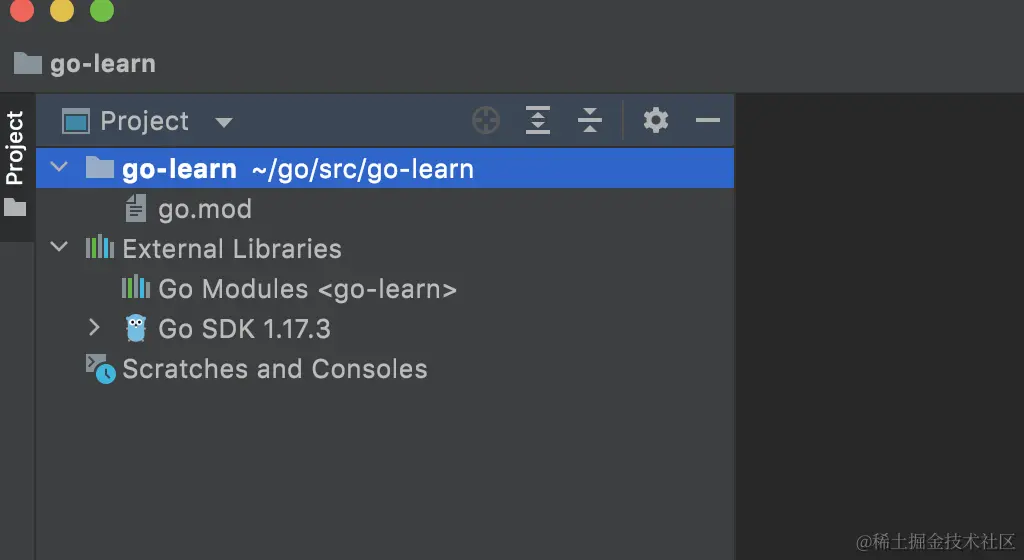Click the go.mod file icon
This screenshot has height=560, width=1024.
tap(136, 209)
